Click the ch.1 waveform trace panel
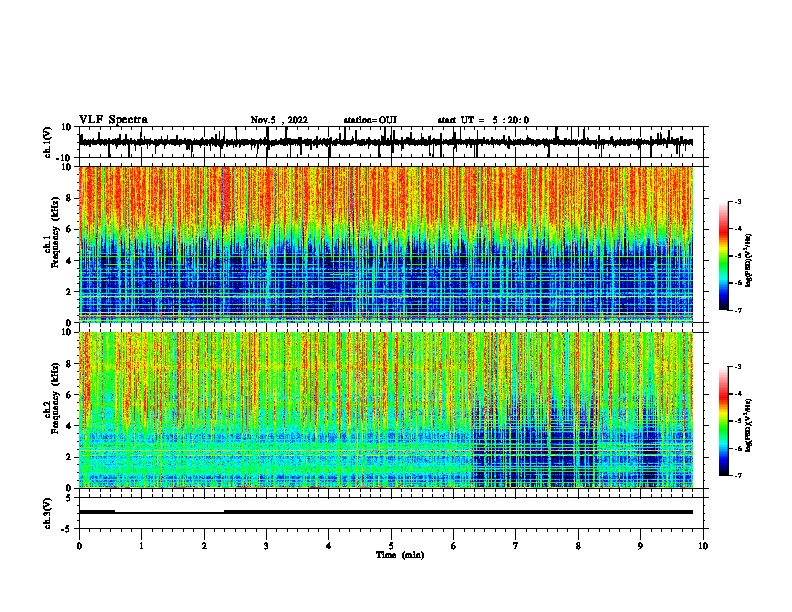 tap(391, 142)
